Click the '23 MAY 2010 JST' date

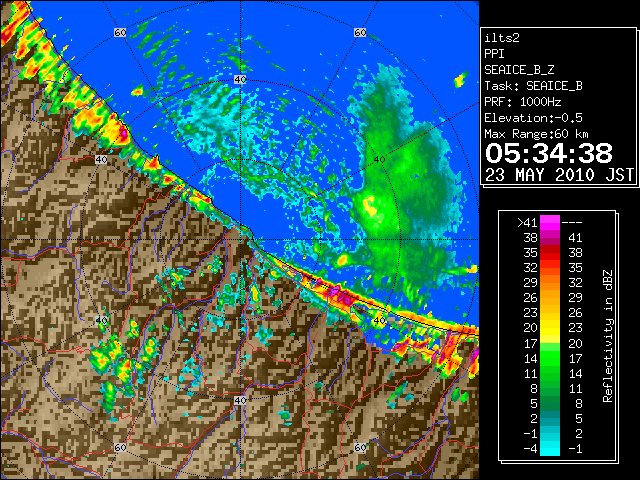(559, 175)
